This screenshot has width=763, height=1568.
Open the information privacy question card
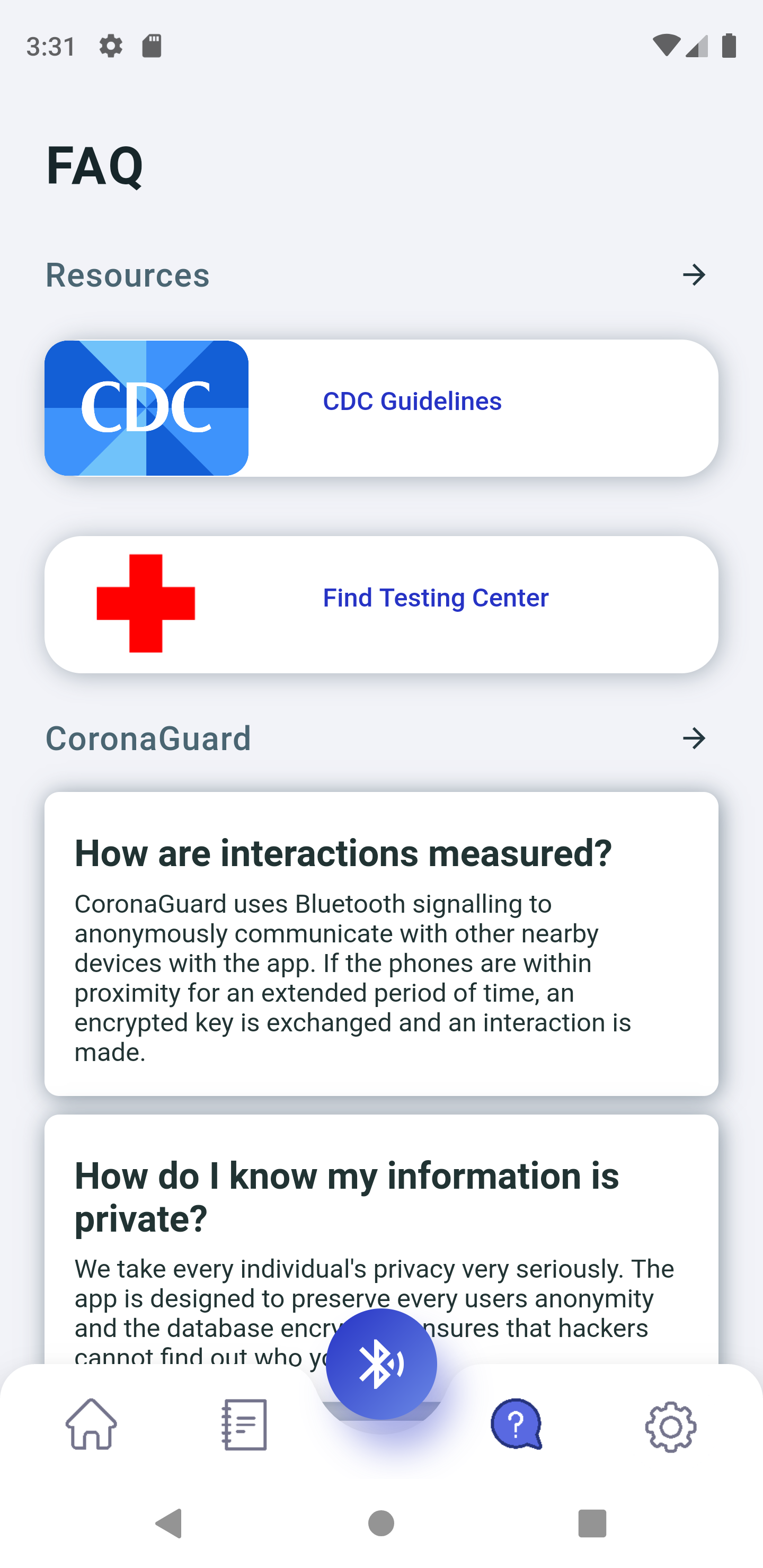coord(381,1240)
